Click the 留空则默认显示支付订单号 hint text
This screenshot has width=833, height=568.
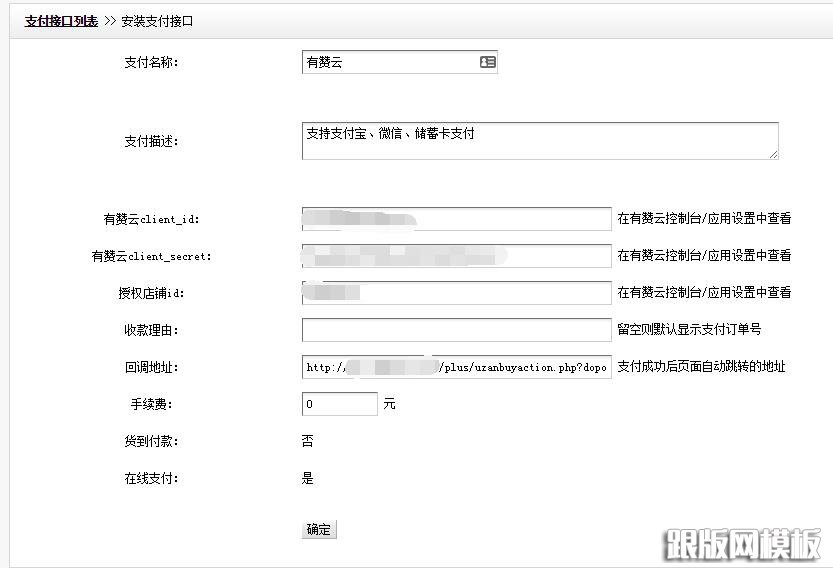point(689,329)
